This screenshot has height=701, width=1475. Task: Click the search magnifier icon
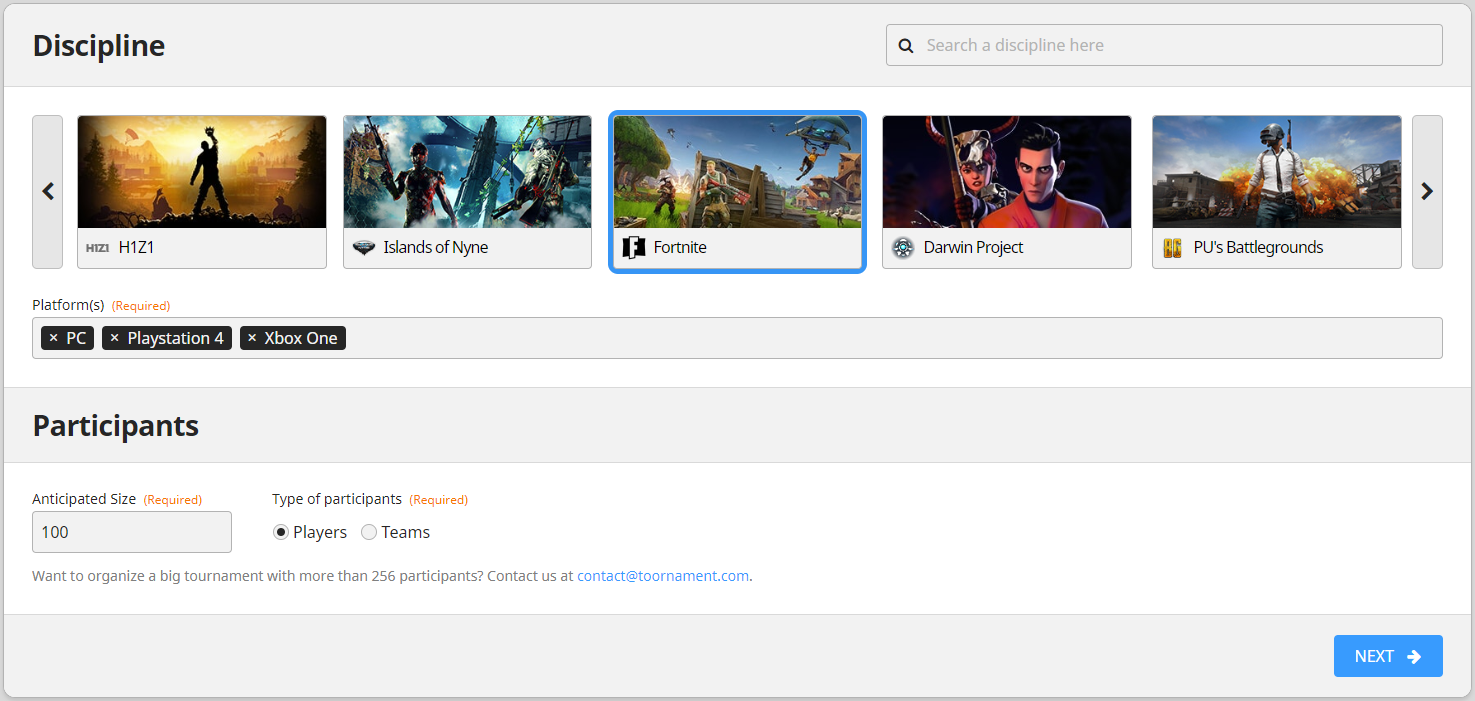(x=906, y=45)
